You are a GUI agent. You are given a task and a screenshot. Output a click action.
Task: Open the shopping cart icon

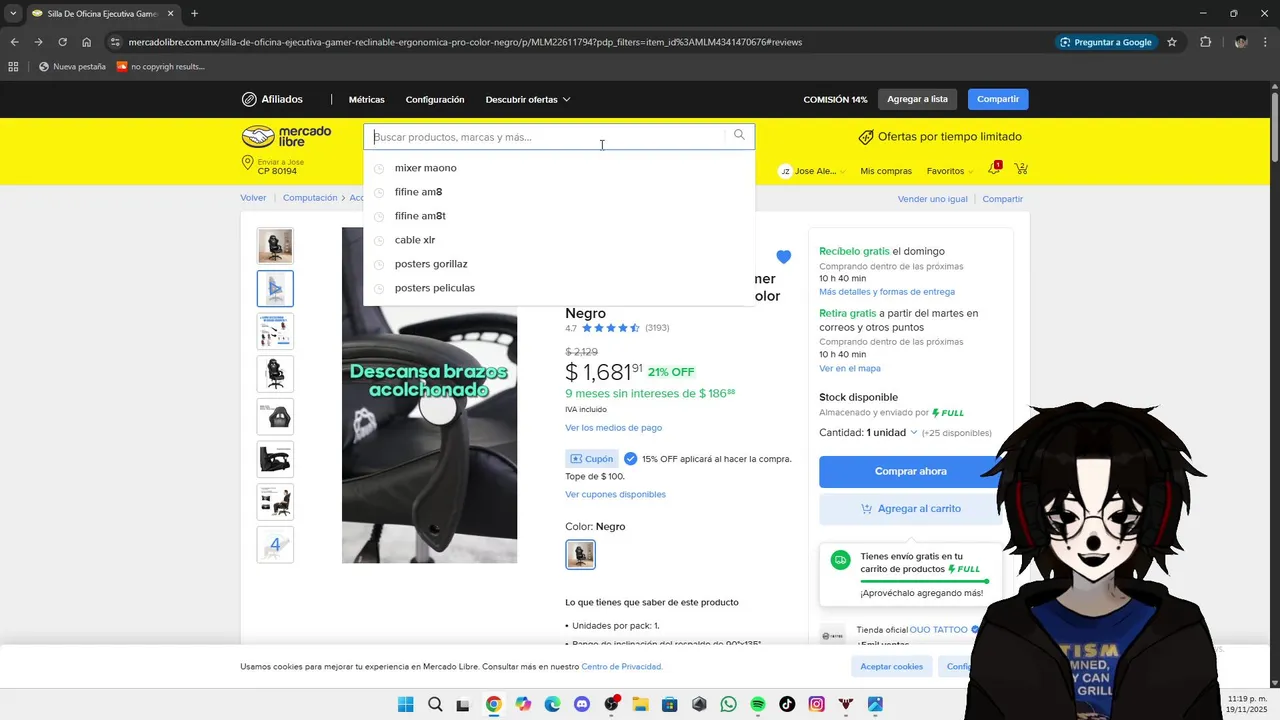pyautogui.click(x=1021, y=169)
